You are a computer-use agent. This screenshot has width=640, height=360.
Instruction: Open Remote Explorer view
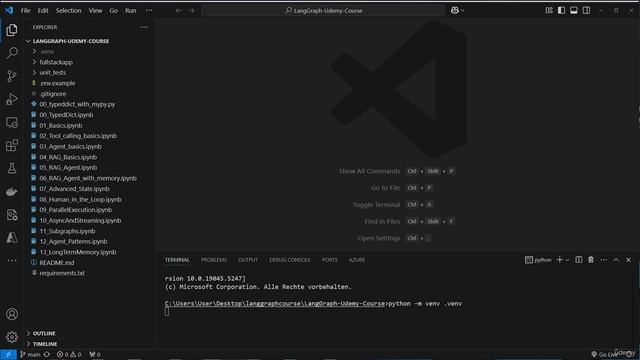click(12, 122)
